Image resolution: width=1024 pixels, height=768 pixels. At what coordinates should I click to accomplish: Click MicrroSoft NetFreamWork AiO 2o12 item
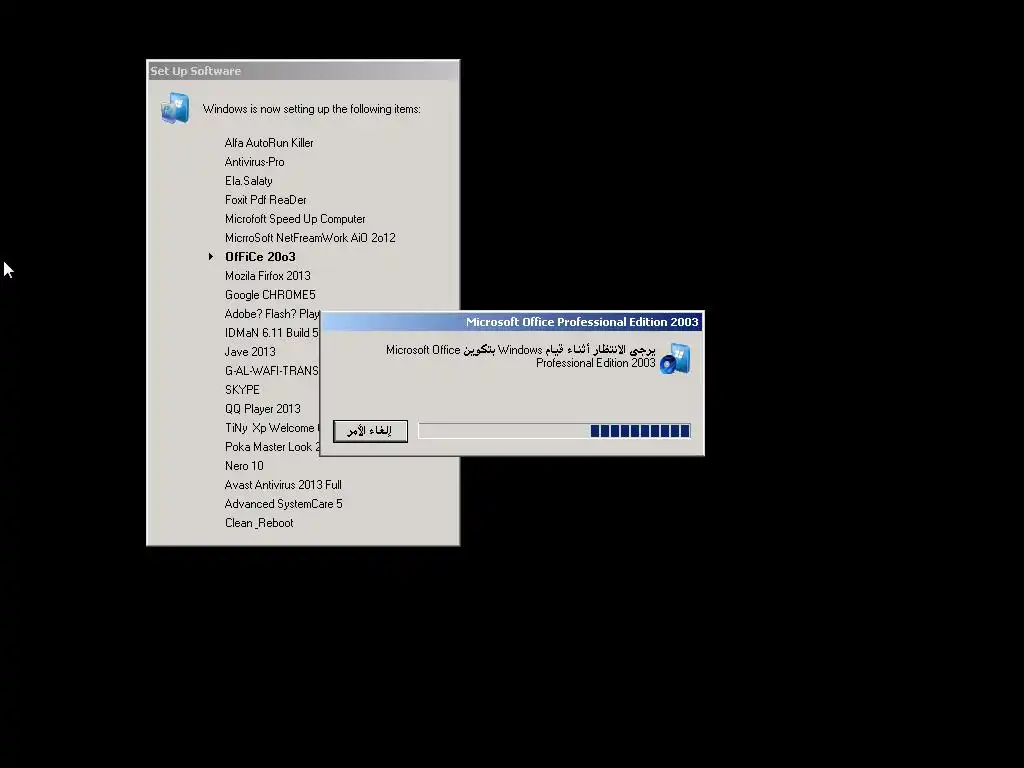tap(310, 238)
